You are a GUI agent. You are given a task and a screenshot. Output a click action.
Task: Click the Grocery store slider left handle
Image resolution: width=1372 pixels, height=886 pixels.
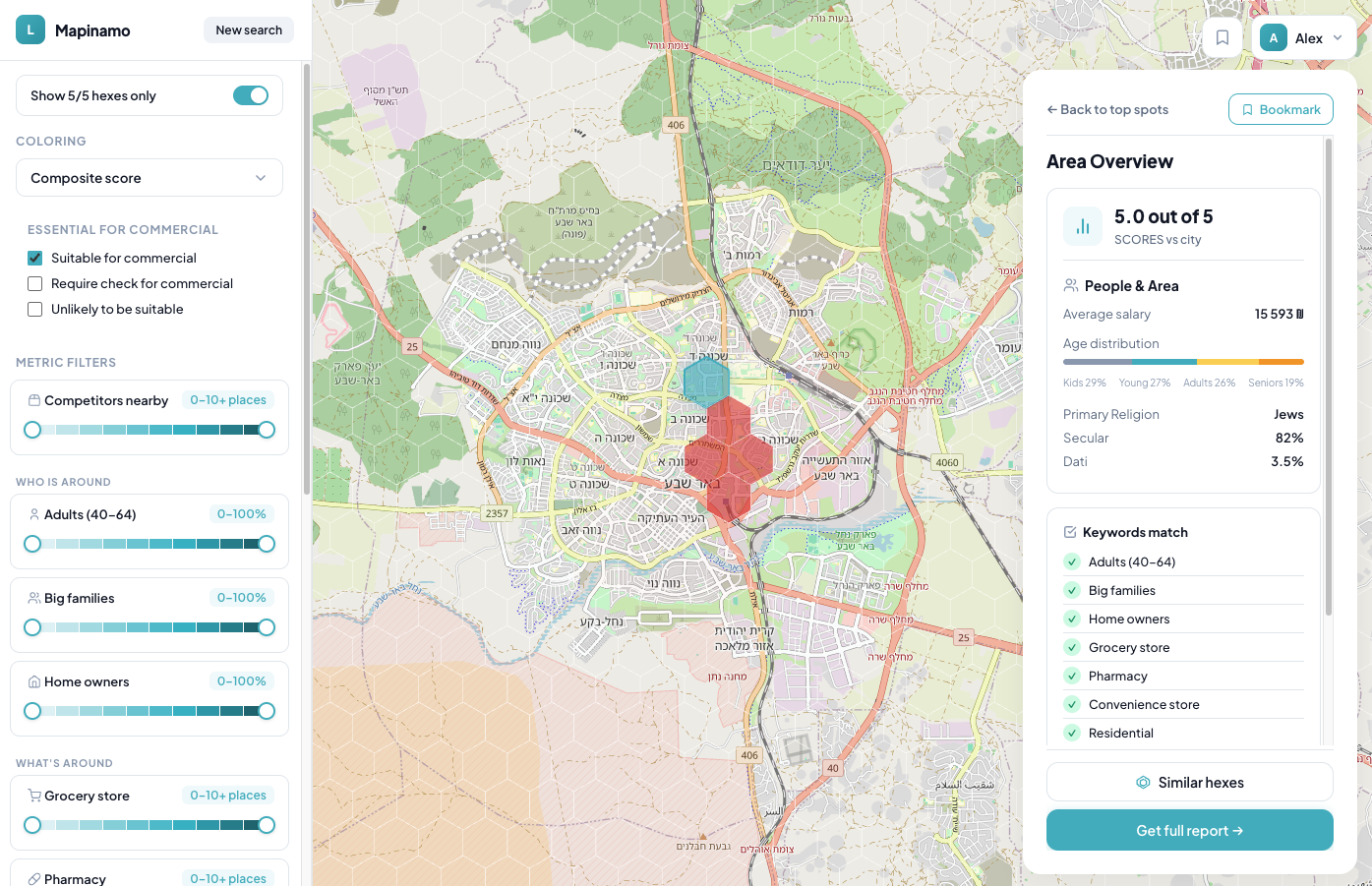[32, 825]
